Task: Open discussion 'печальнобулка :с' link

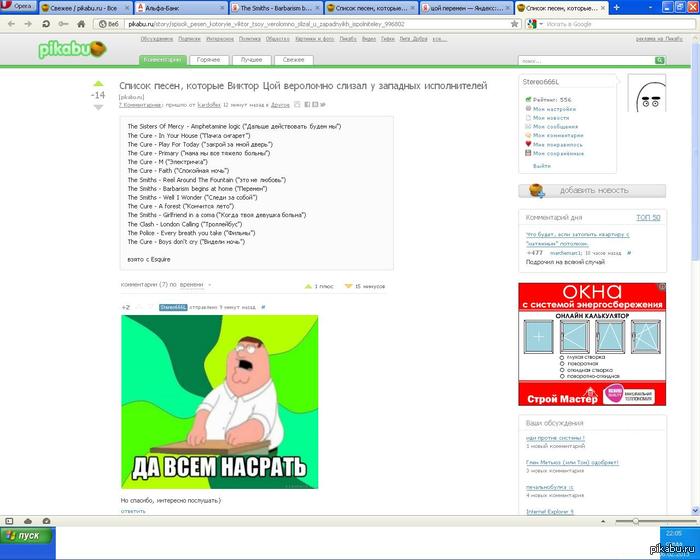Action: pos(550,487)
